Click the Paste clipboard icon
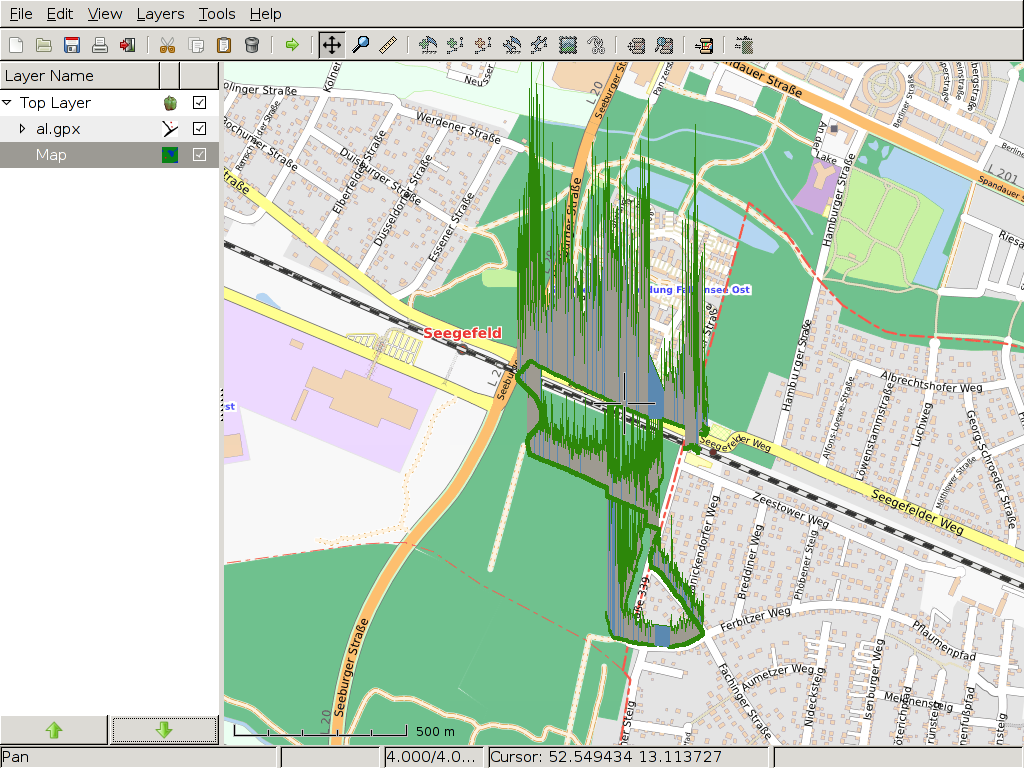Viewport: 1024px width, 768px height. pyautogui.click(x=224, y=44)
